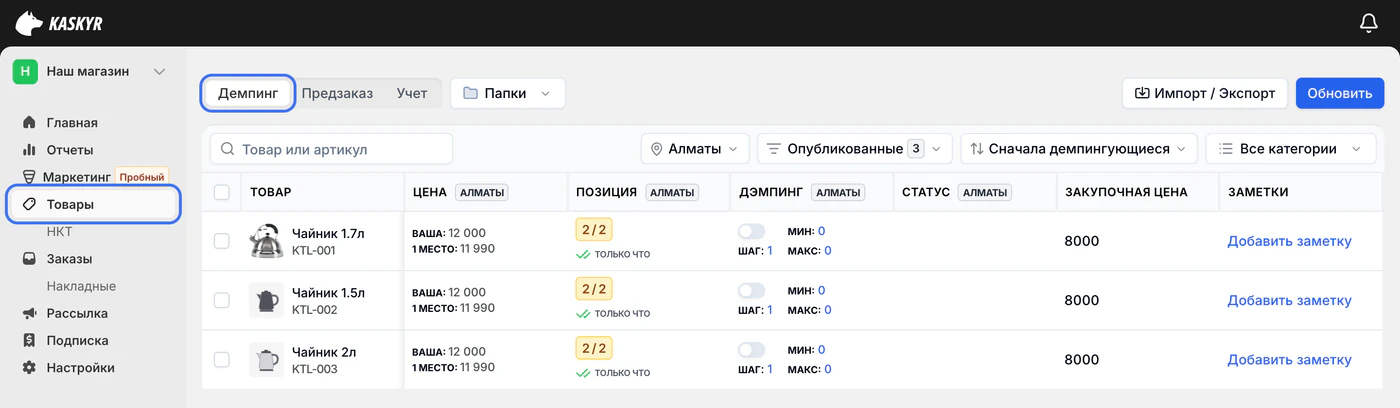Viewport: 1400px width, 408px height.
Task: Open the Папки dropdown
Action: pos(508,93)
